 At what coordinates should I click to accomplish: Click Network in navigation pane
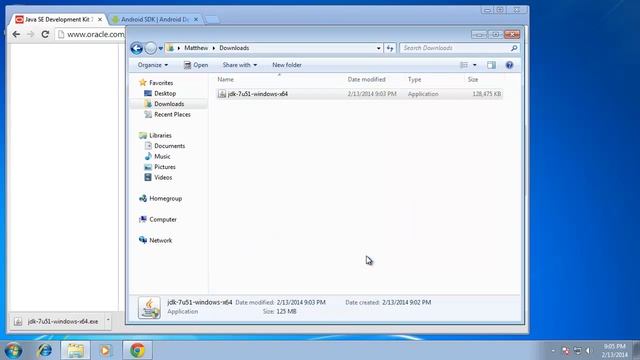[x=160, y=240]
